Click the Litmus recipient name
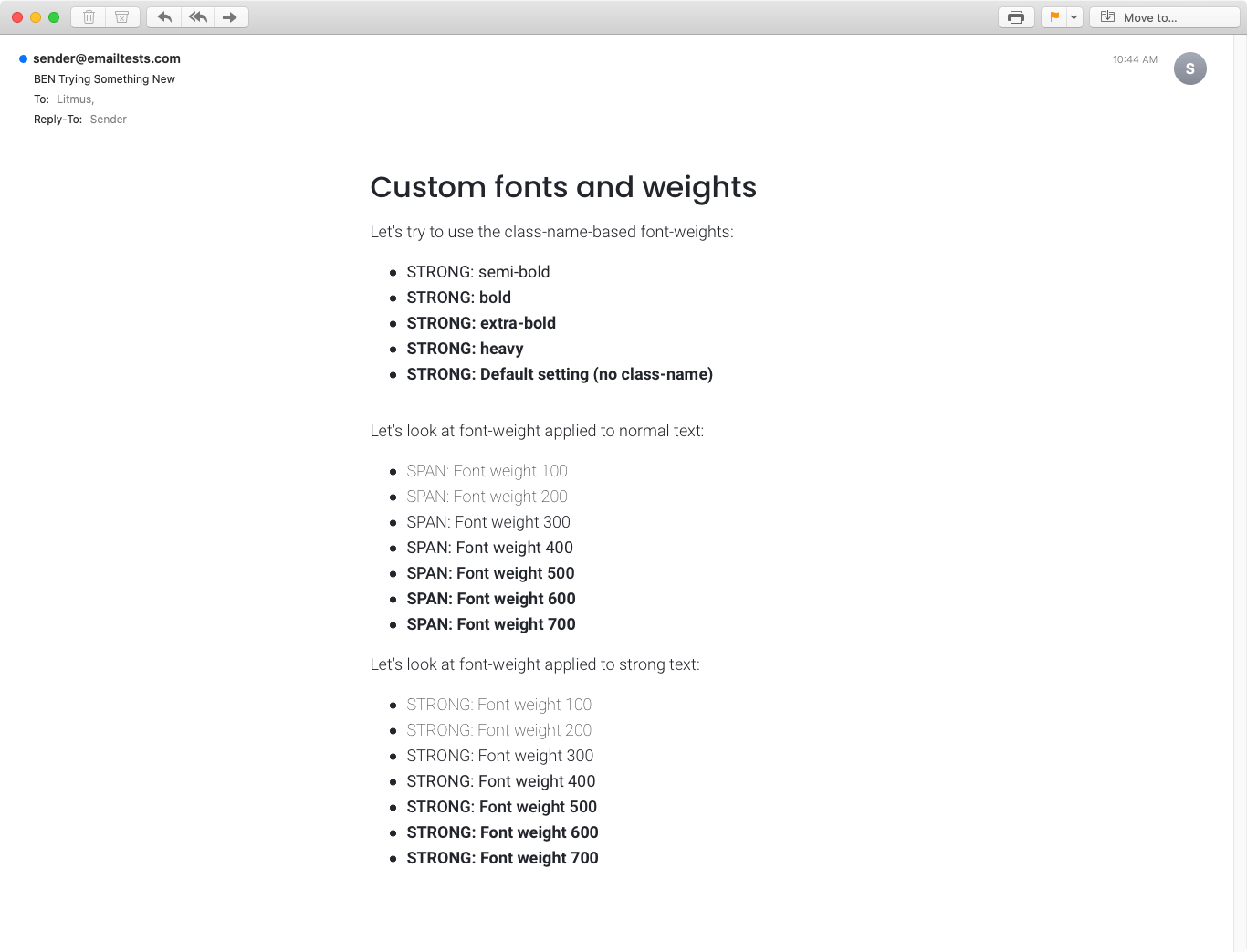This screenshot has width=1247, height=952. click(73, 99)
